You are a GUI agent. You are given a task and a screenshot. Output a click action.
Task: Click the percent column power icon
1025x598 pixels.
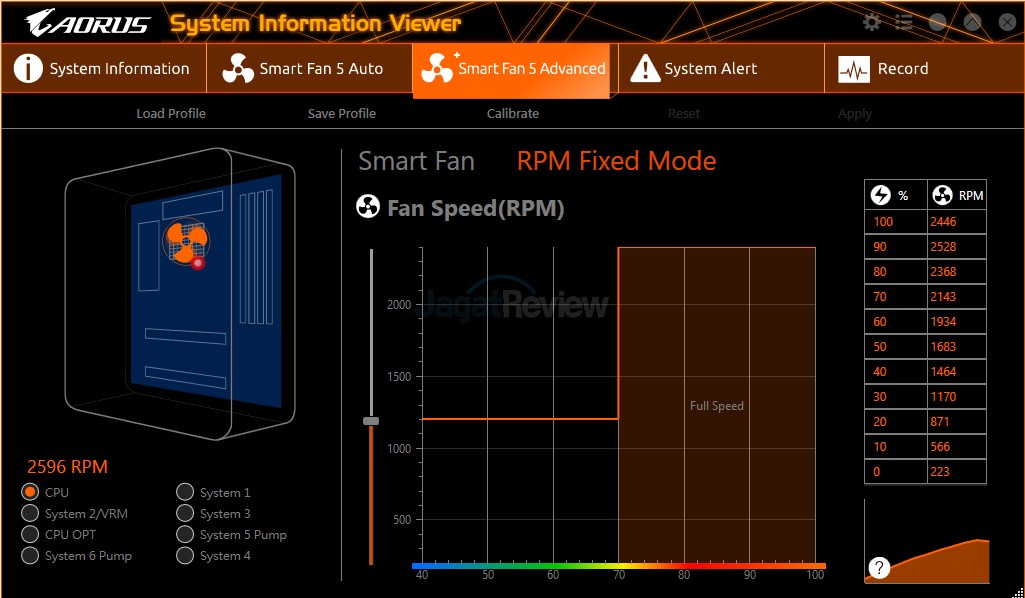(x=881, y=195)
